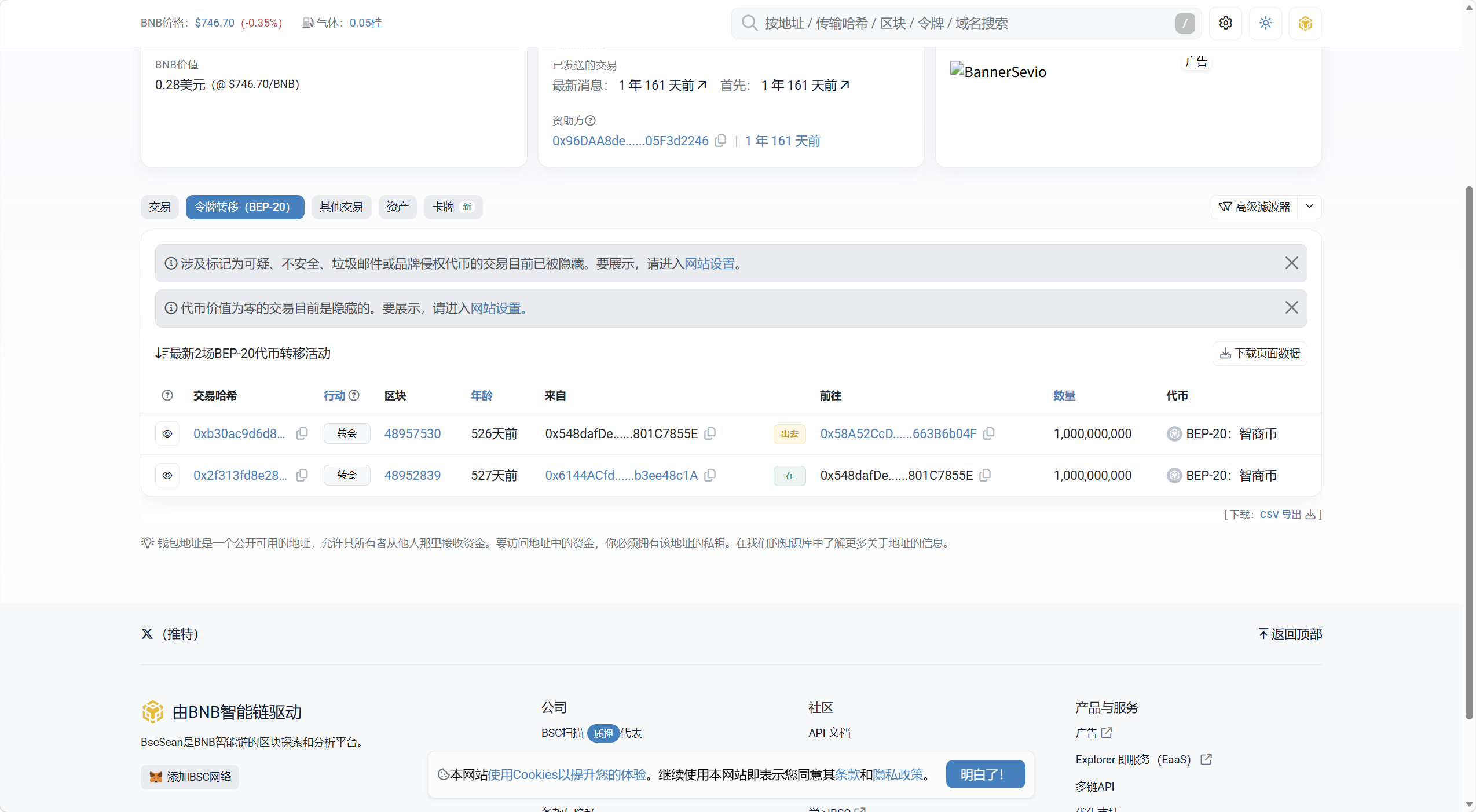
Task: Preview transaction 0x2f313fd8e28 with eye icon
Action: pyautogui.click(x=167, y=475)
